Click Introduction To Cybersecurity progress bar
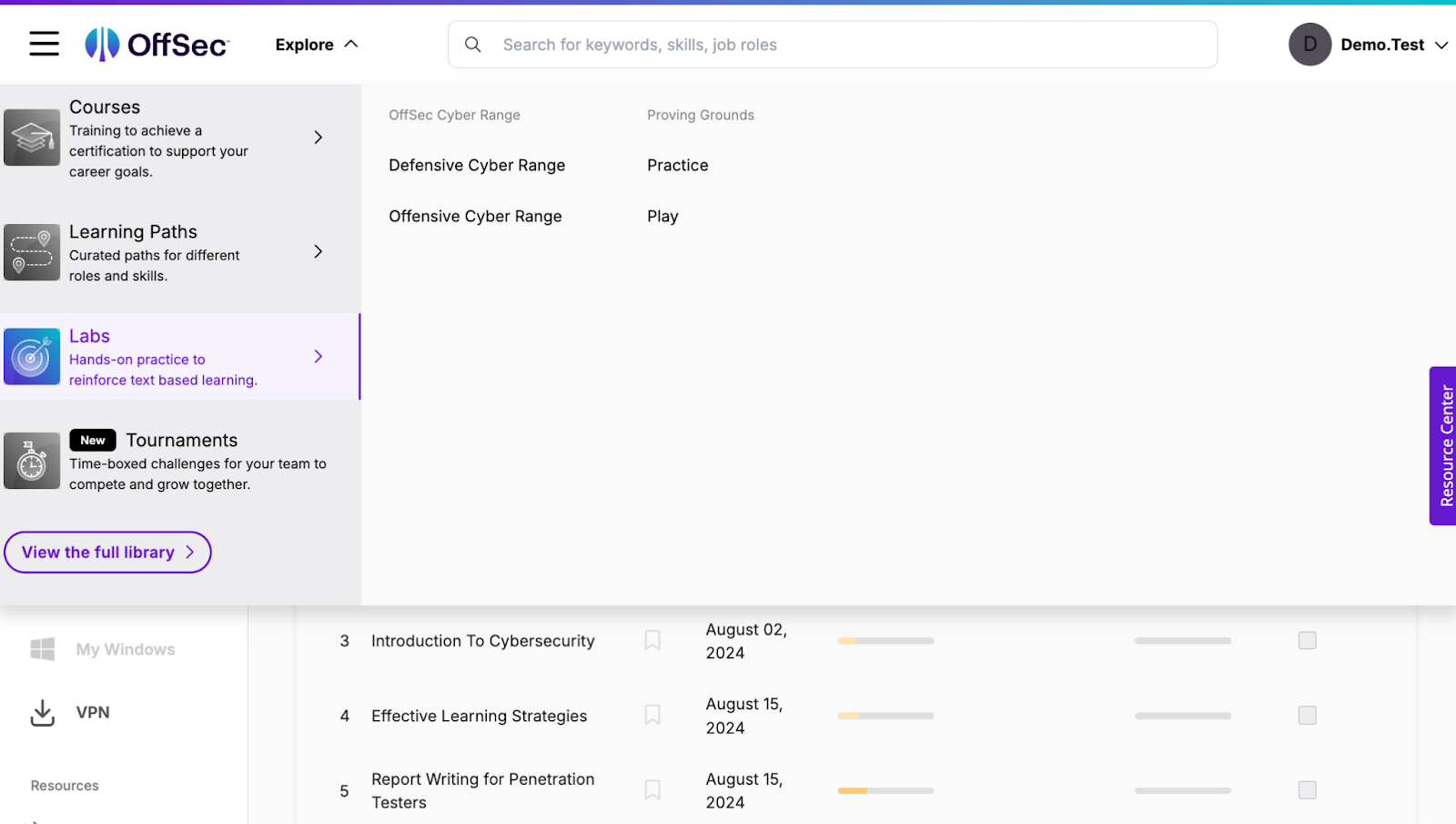The width and height of the screenshot is (1456, 824). point(885,641)
